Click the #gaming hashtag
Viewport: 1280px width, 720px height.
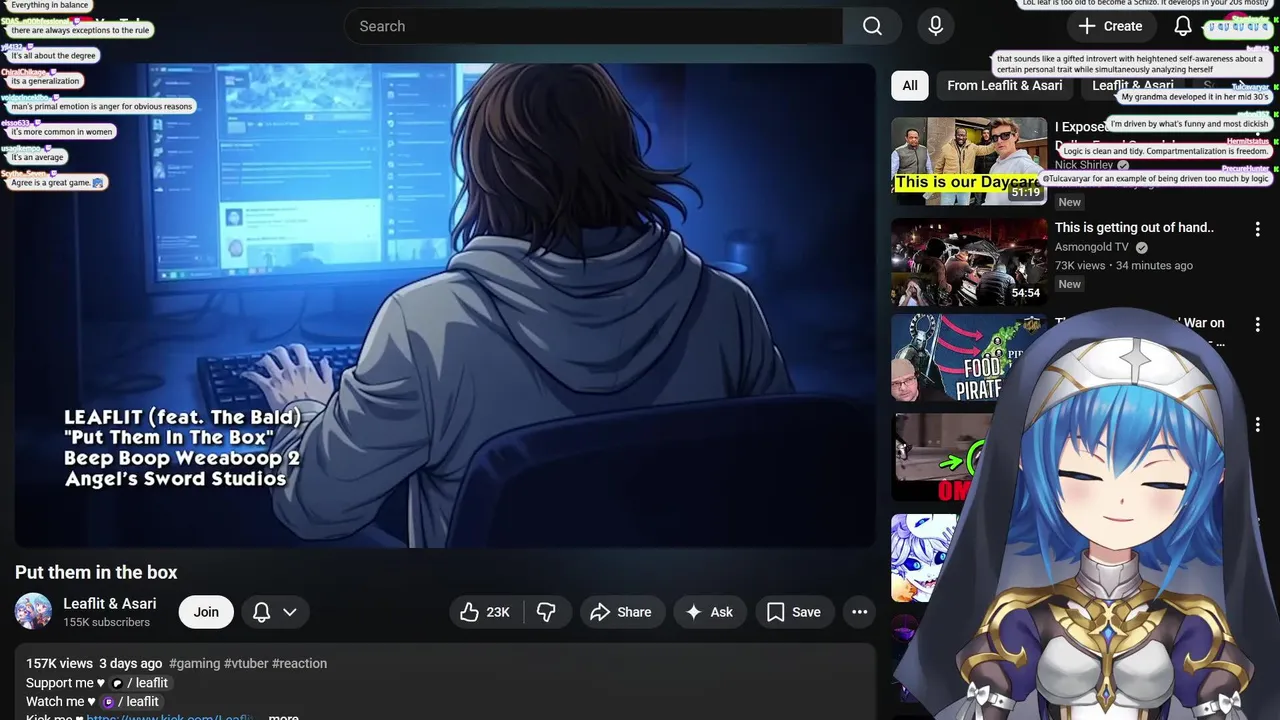pos(195,663)
